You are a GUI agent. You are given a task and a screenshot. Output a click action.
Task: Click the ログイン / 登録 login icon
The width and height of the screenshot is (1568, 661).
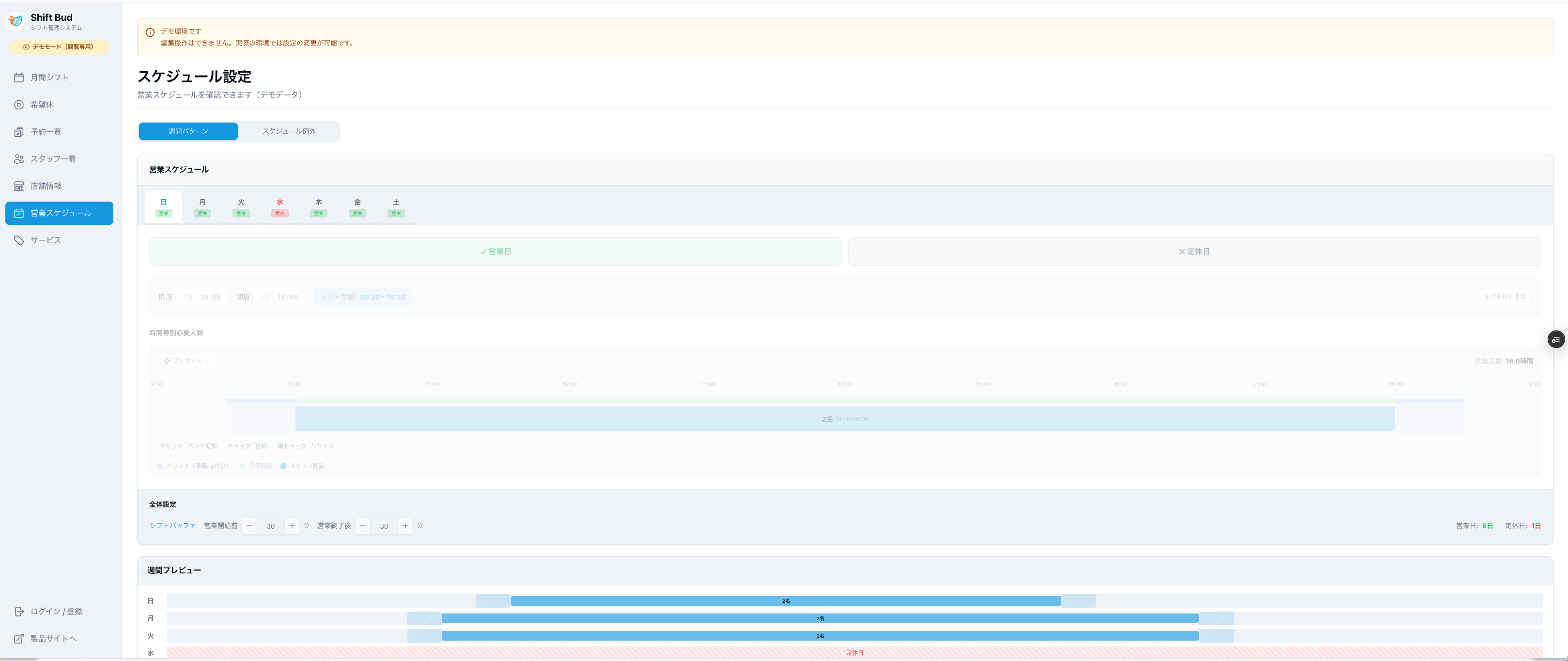tap(19, 612)
